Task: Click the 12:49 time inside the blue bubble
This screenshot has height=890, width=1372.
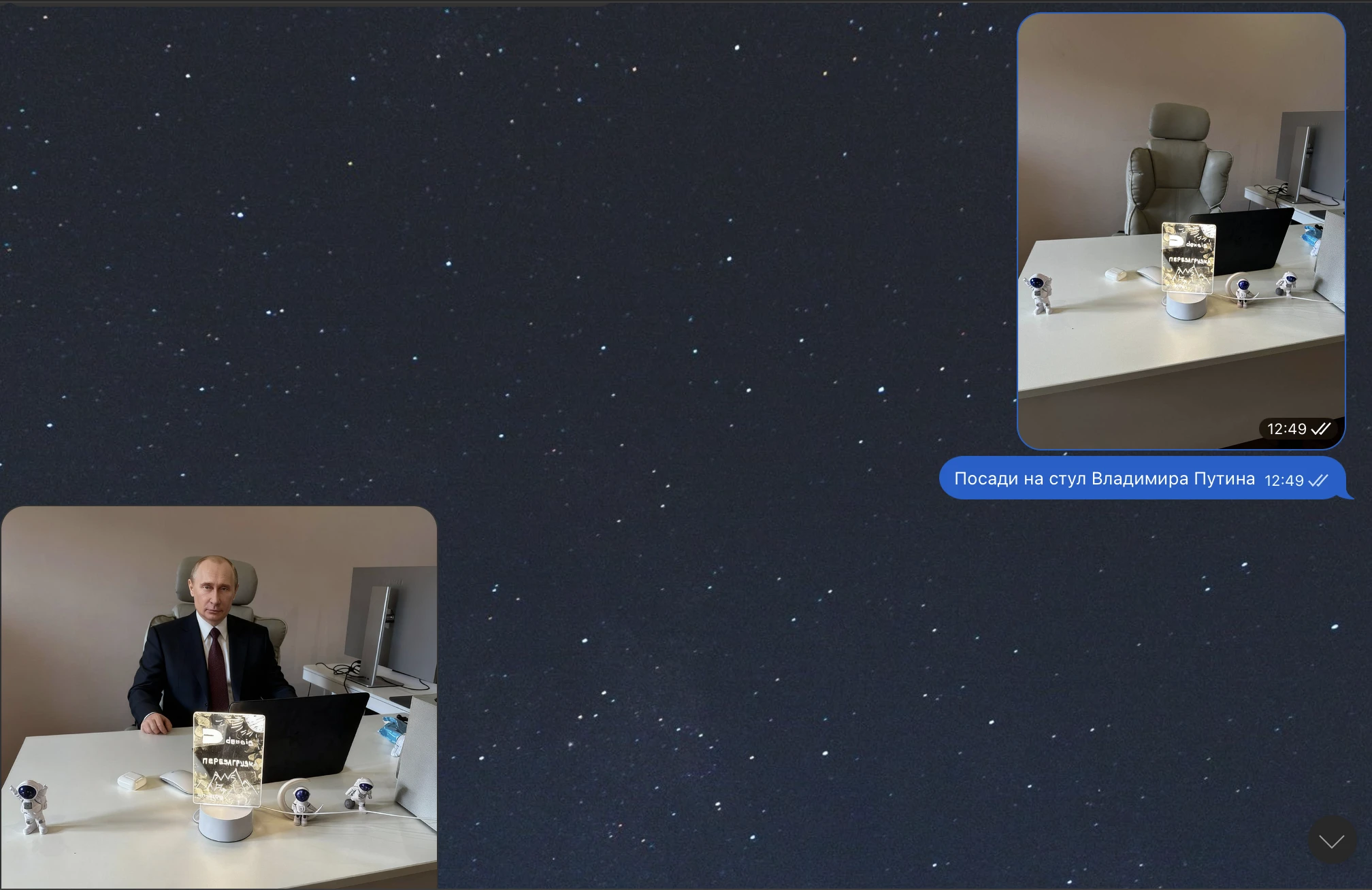Action: click(1284, 480)
